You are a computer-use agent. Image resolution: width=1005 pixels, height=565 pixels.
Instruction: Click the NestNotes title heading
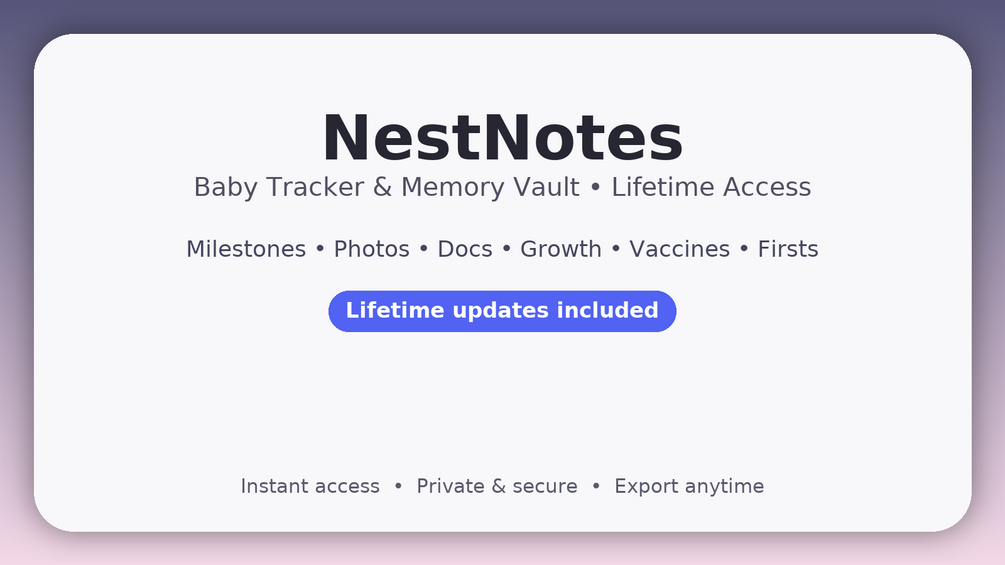point(502,138)
